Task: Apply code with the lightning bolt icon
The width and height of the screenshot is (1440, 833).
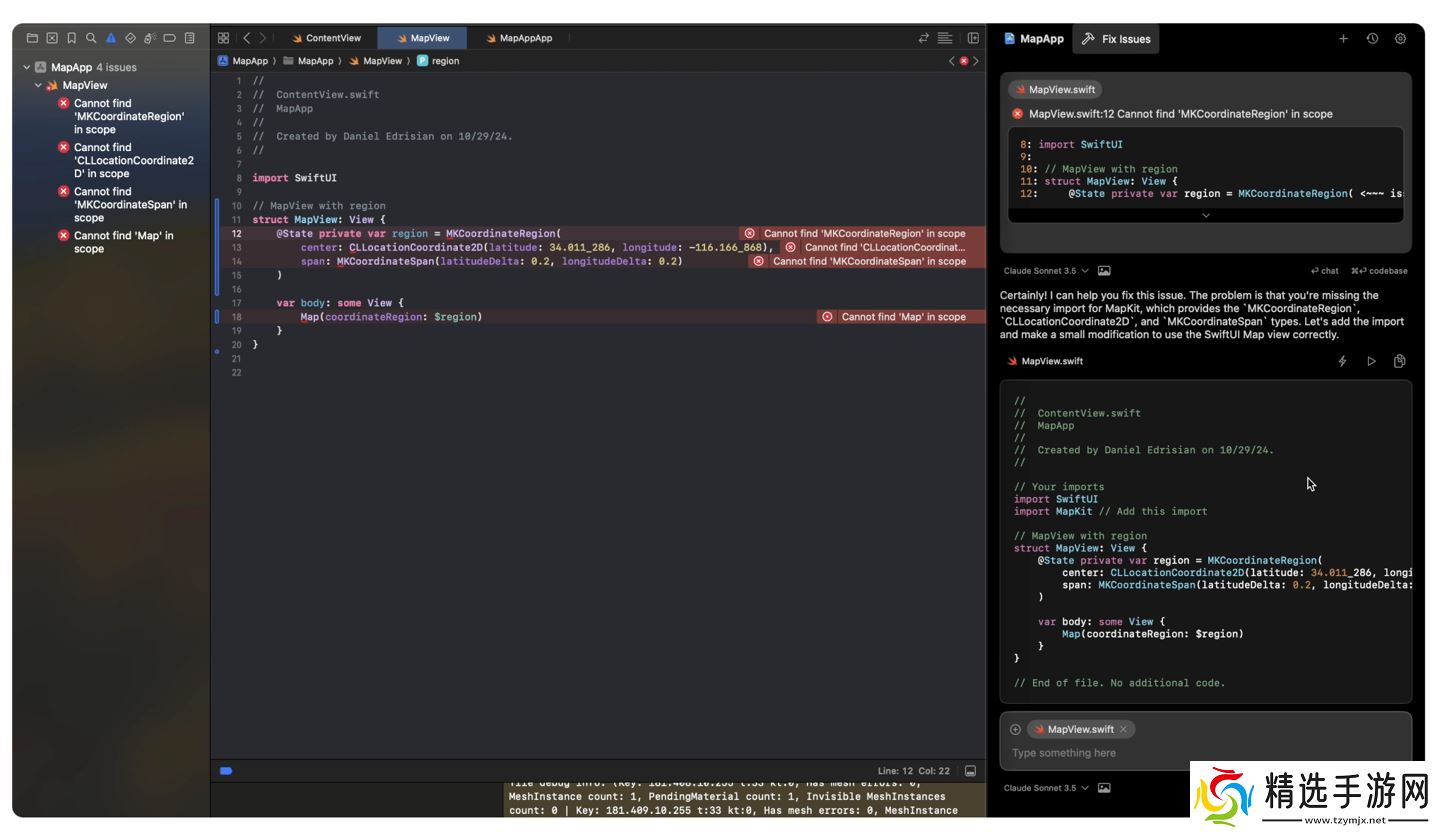Action: (1343, 361)
